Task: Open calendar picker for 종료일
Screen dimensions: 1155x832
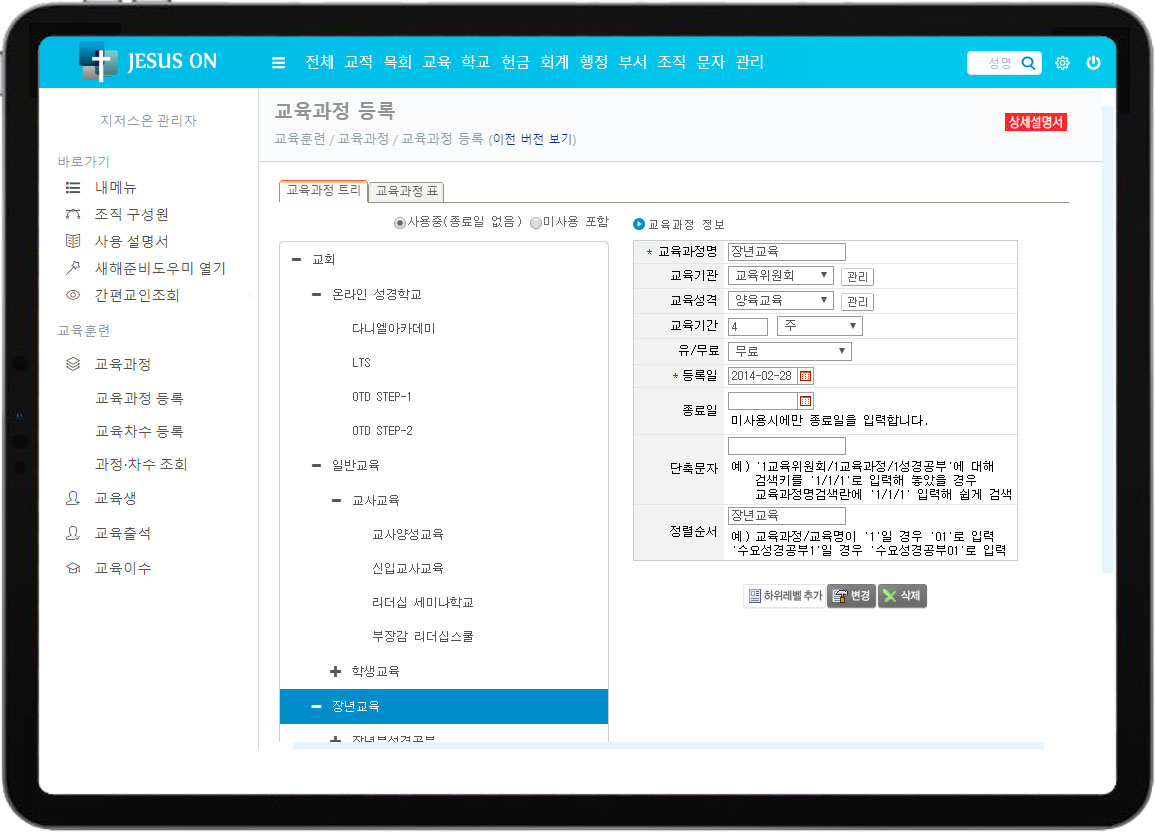Action: [x=806, y=400]
